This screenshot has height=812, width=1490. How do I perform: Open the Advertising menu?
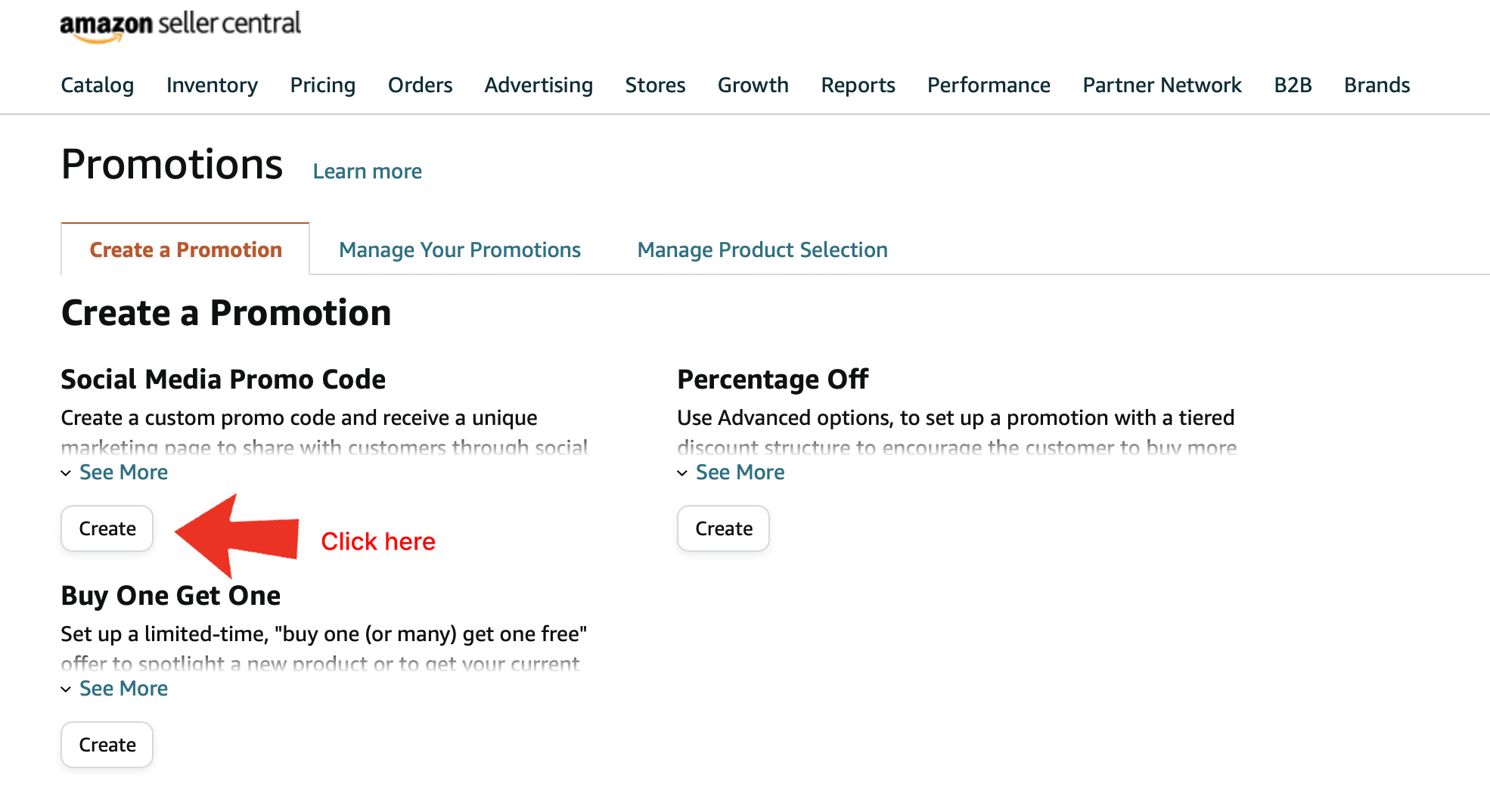(x=539, y=85)
